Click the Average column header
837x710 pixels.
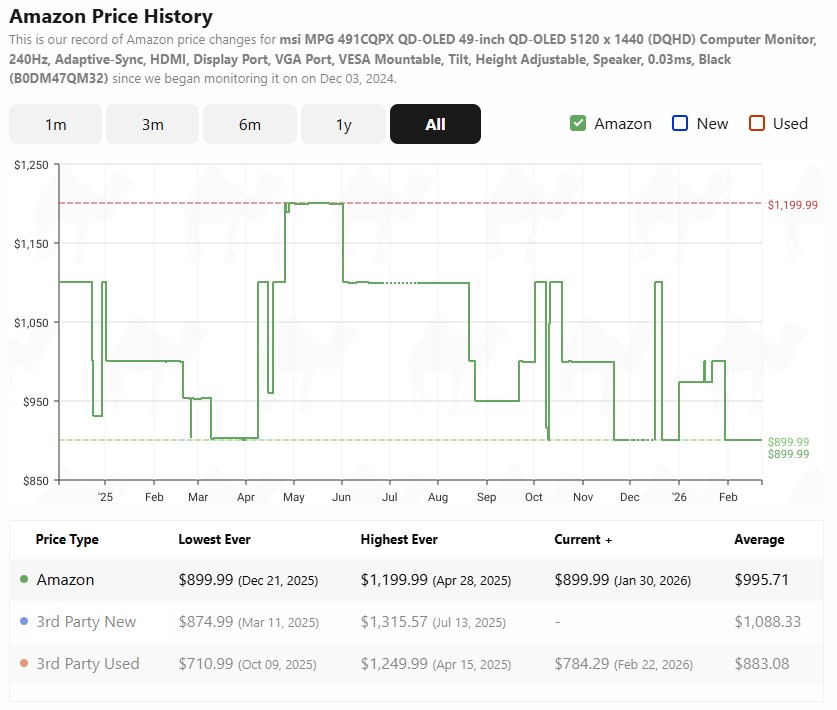[759, 539]
